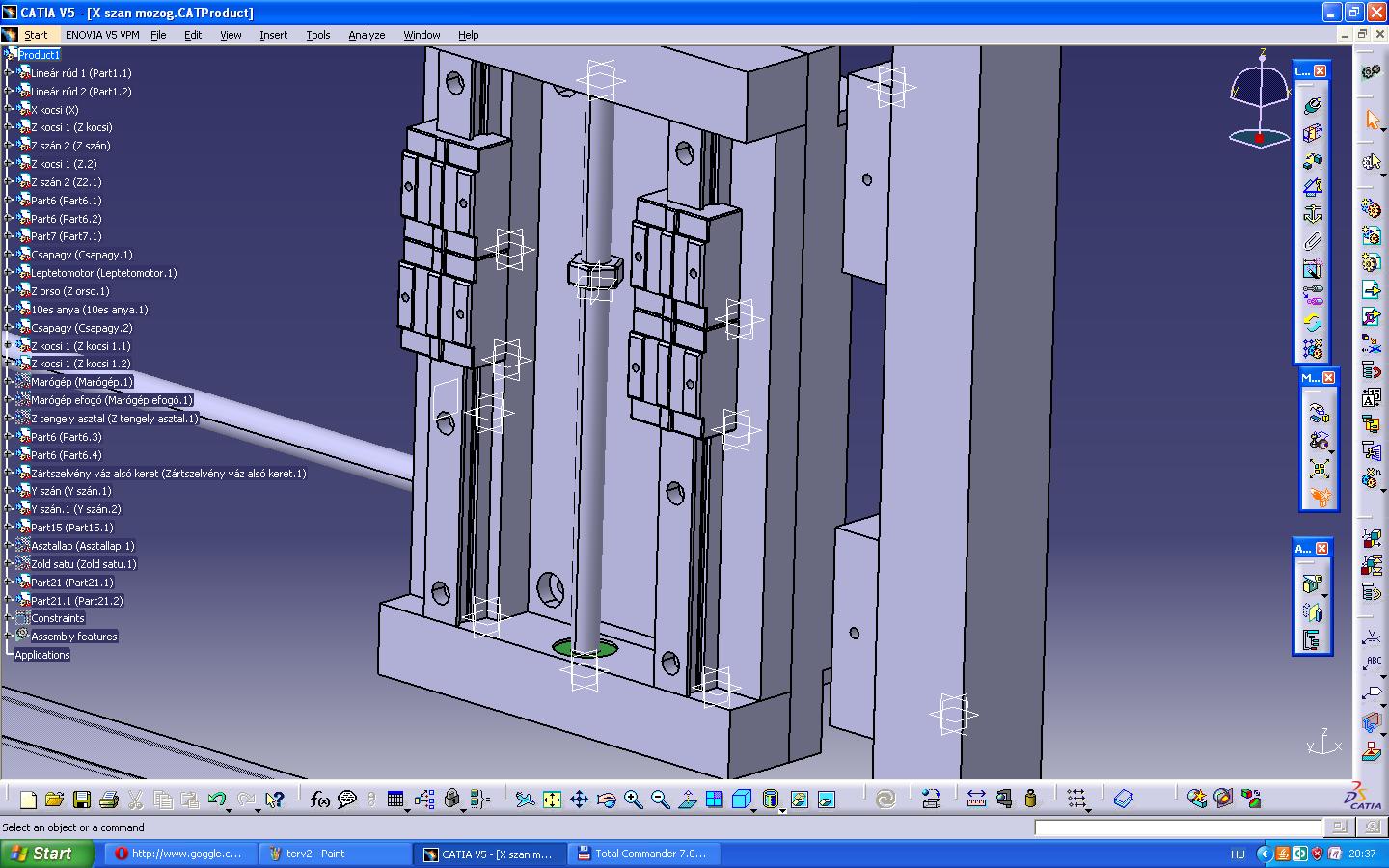The image size is (1389, 868).
Task: Select Leptetomotor (Leptetomotor.1) in the tree
Action: pyautogui.click(x=103, y=273)
